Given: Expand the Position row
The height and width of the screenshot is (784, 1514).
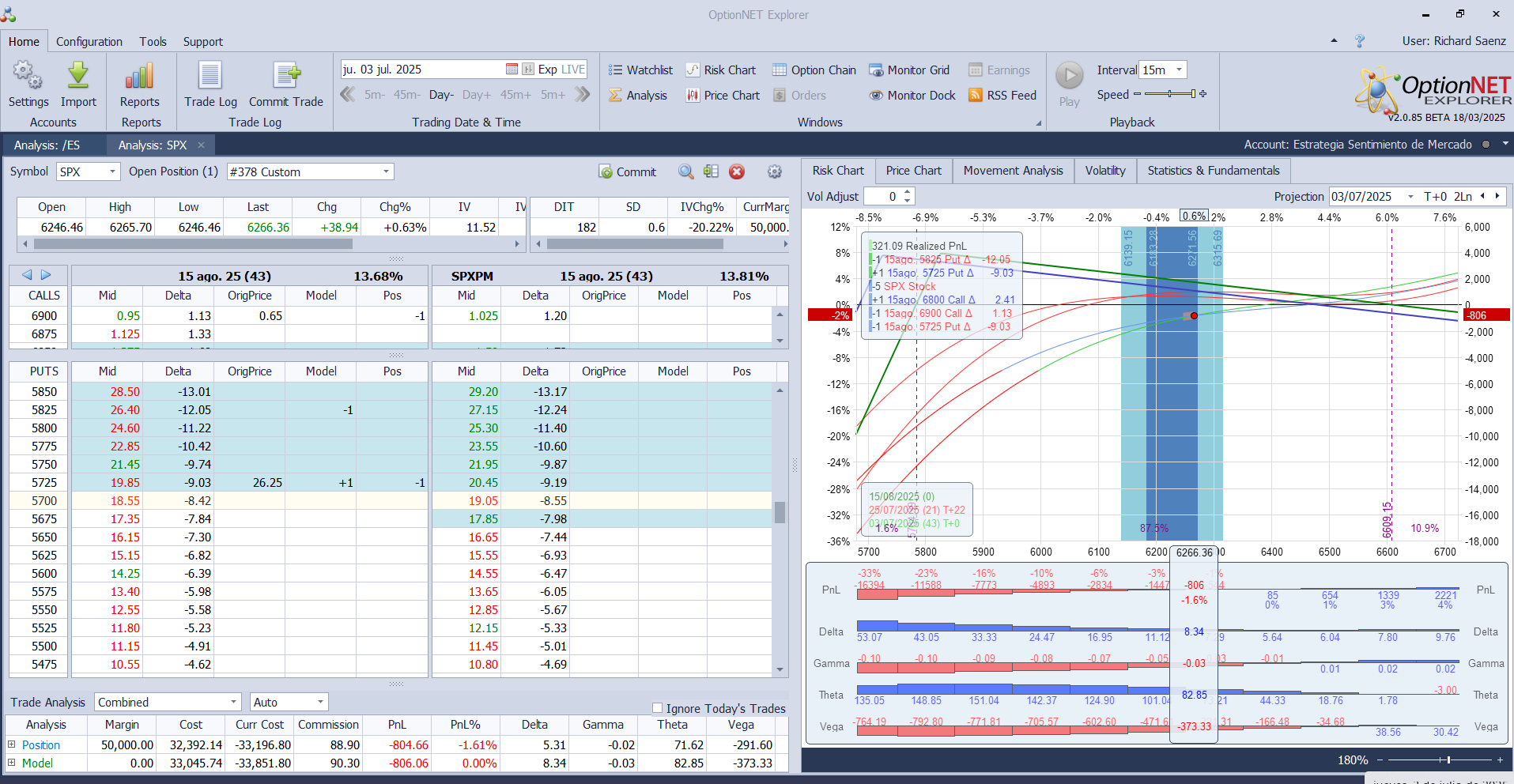Looking at the screenshot, I should coord(12,744).
